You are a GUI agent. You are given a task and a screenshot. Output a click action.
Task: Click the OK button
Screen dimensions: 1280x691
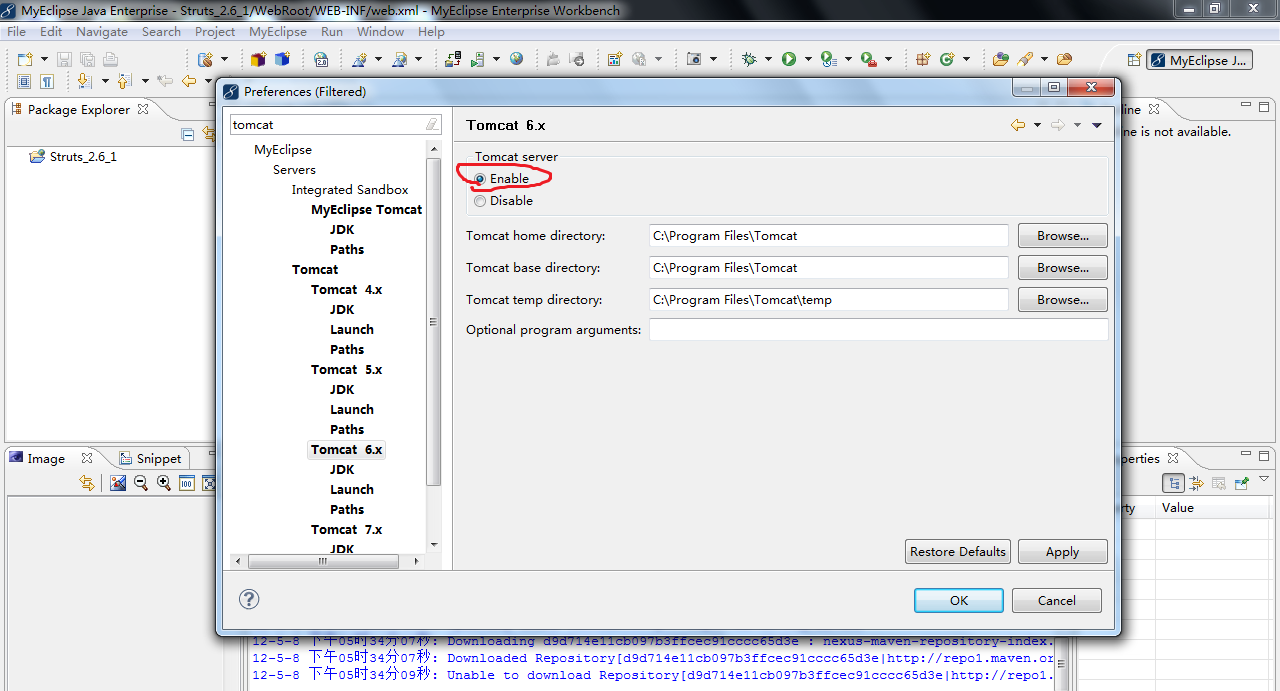tap(958, 600)
